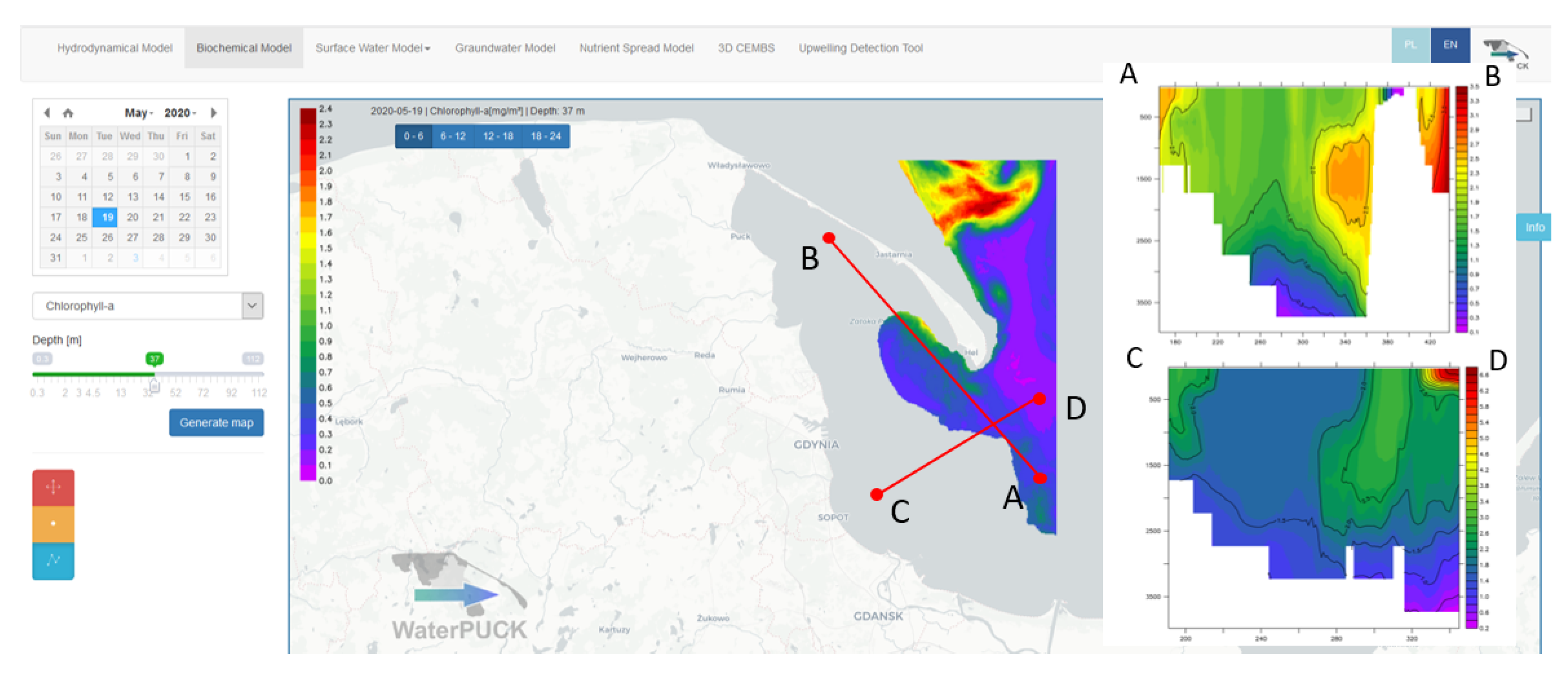Switch language to EN
The image size is (1568, 682).
tap(1450, 45)
